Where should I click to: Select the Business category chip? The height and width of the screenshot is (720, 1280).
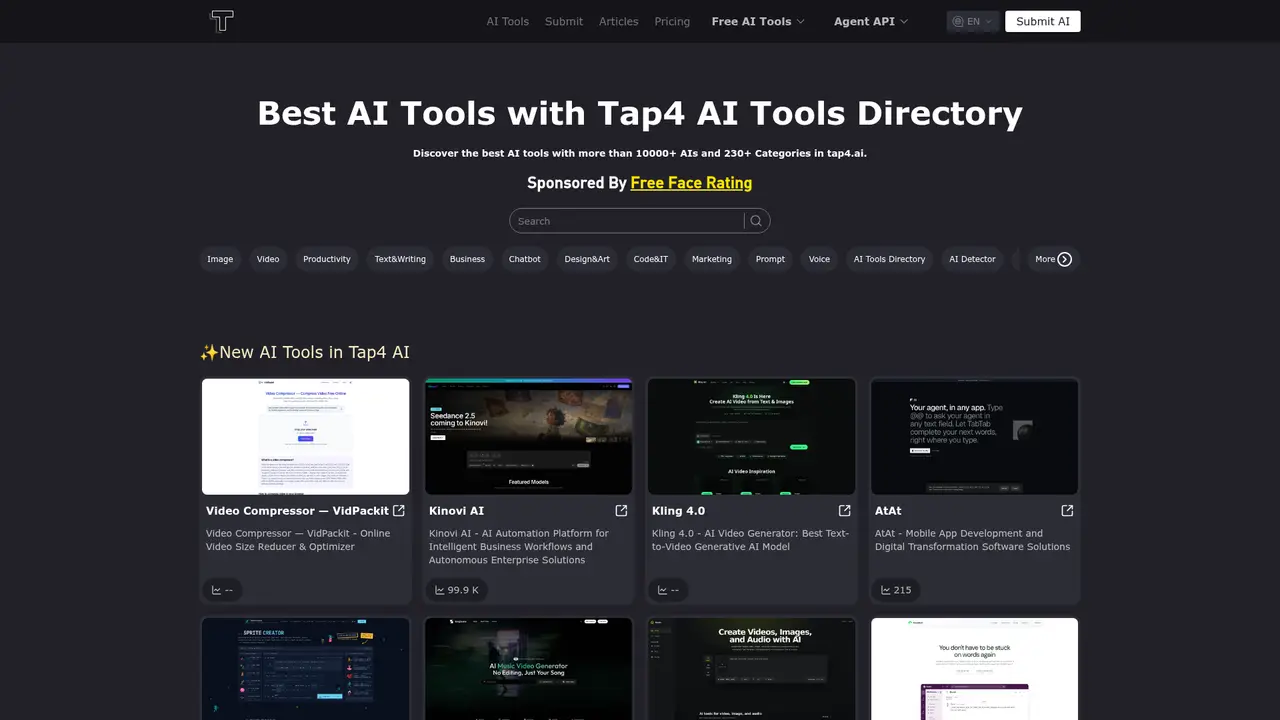click(x=467, y=259)
